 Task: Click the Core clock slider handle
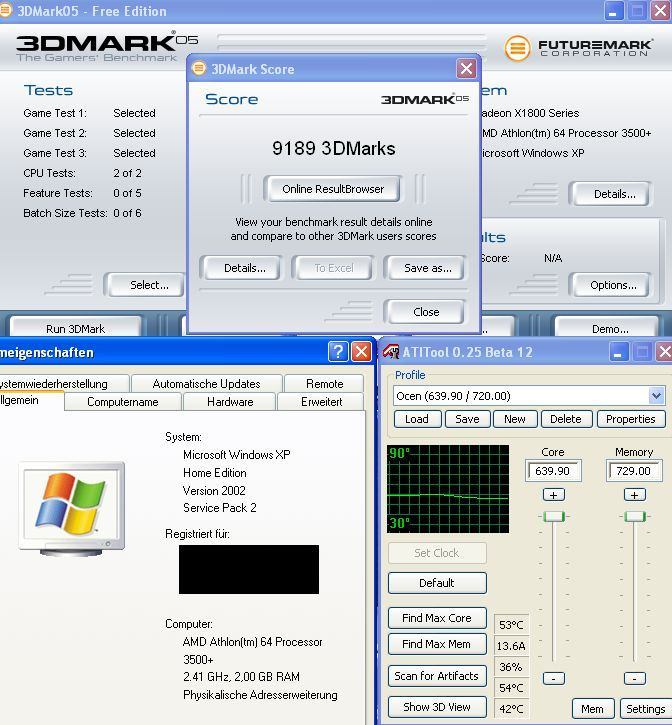click(553, 516)
